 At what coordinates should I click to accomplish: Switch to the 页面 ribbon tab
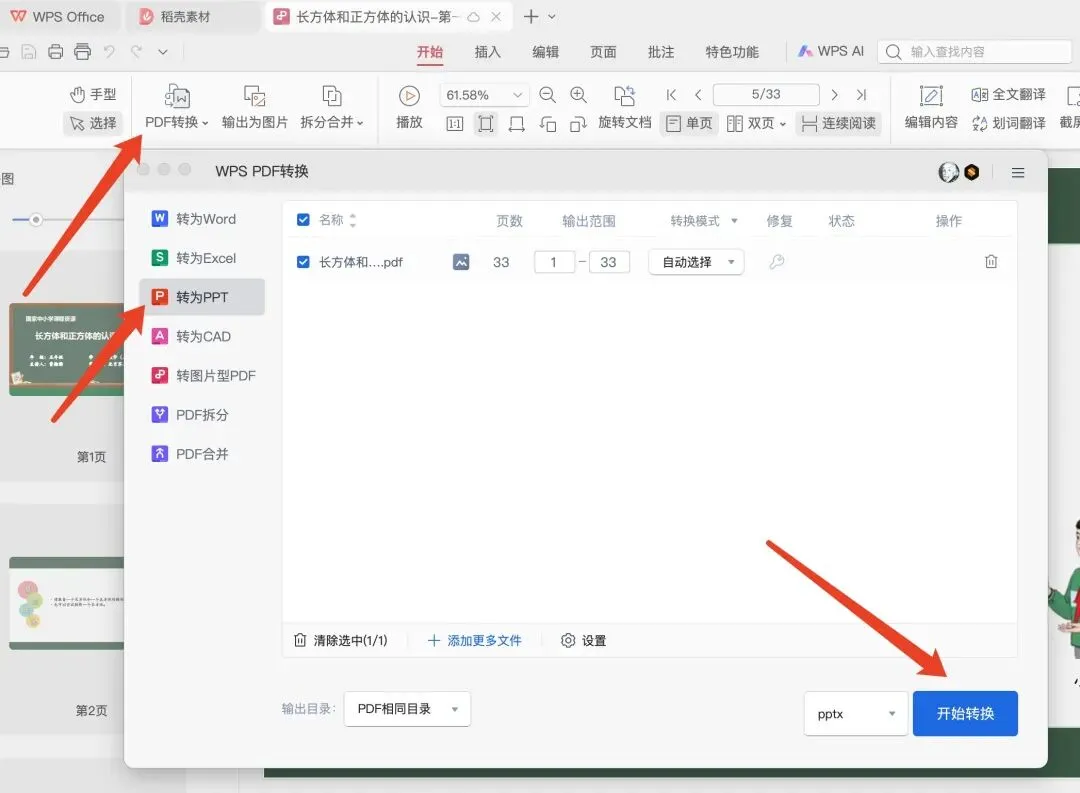pos(603,52)
